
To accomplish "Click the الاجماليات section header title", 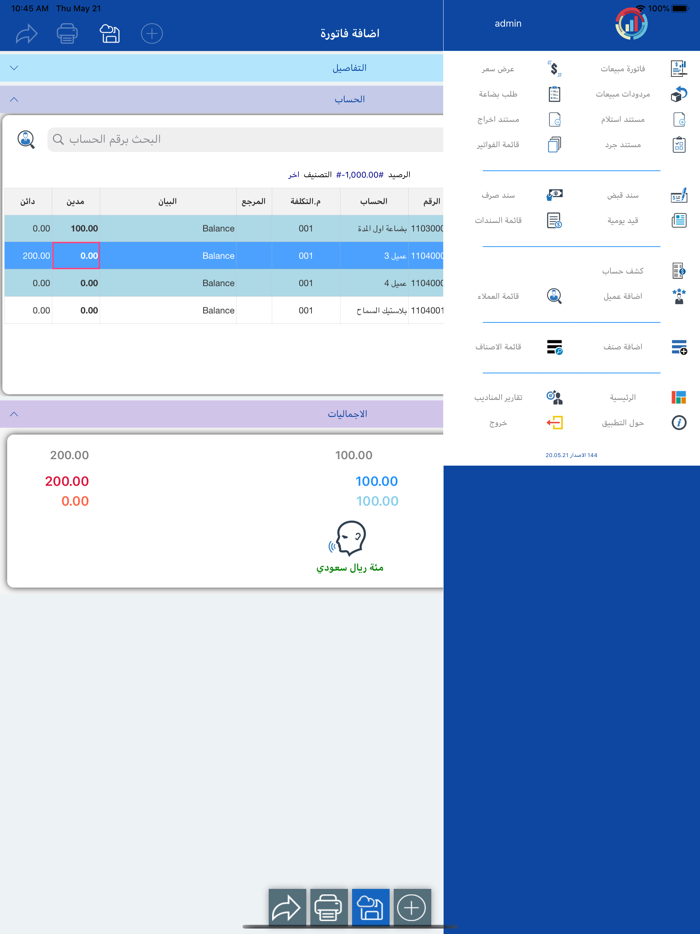I will pyautogui.click(x=347, y=414).
